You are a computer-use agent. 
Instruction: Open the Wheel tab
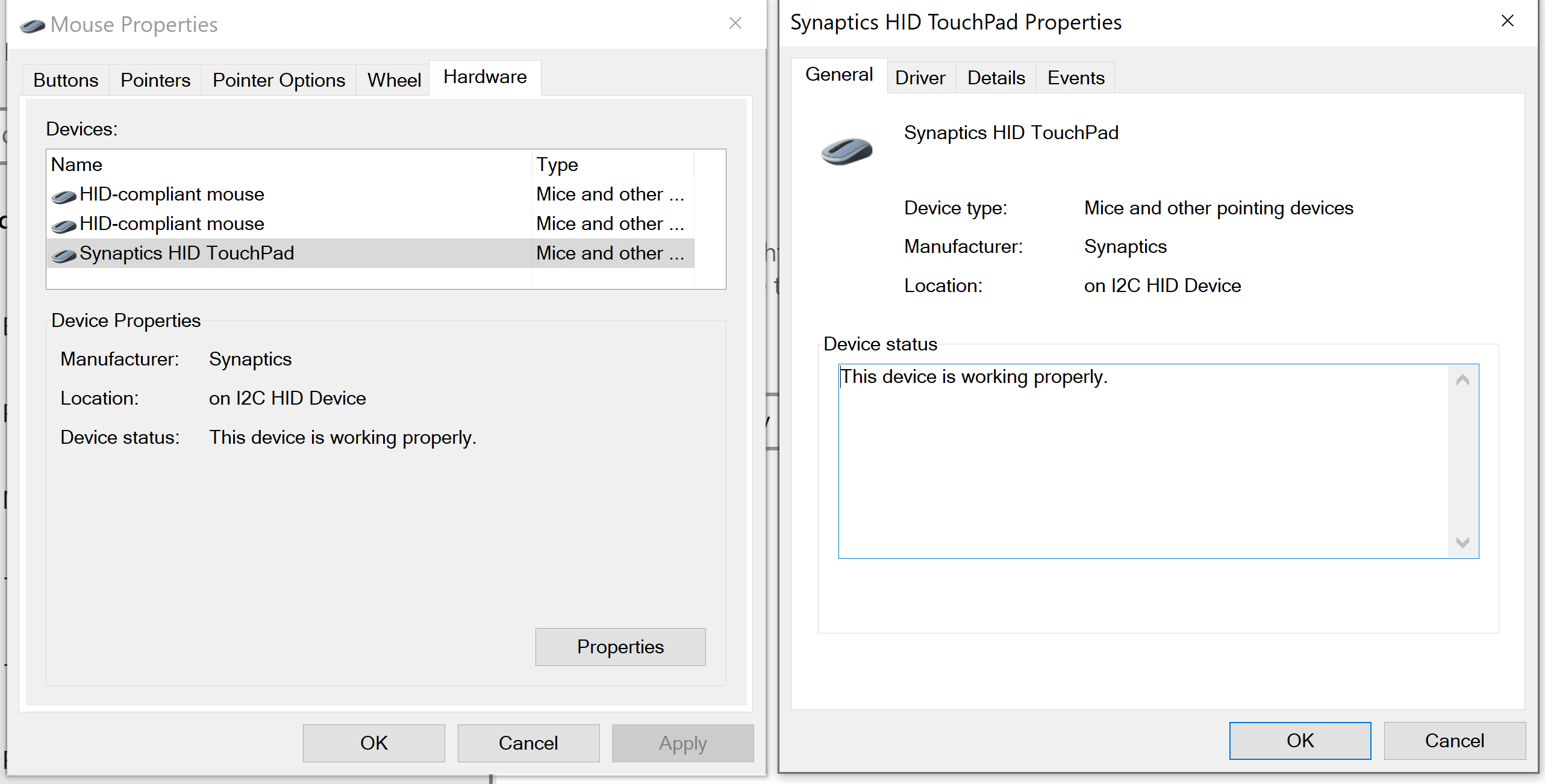[393, 79]
